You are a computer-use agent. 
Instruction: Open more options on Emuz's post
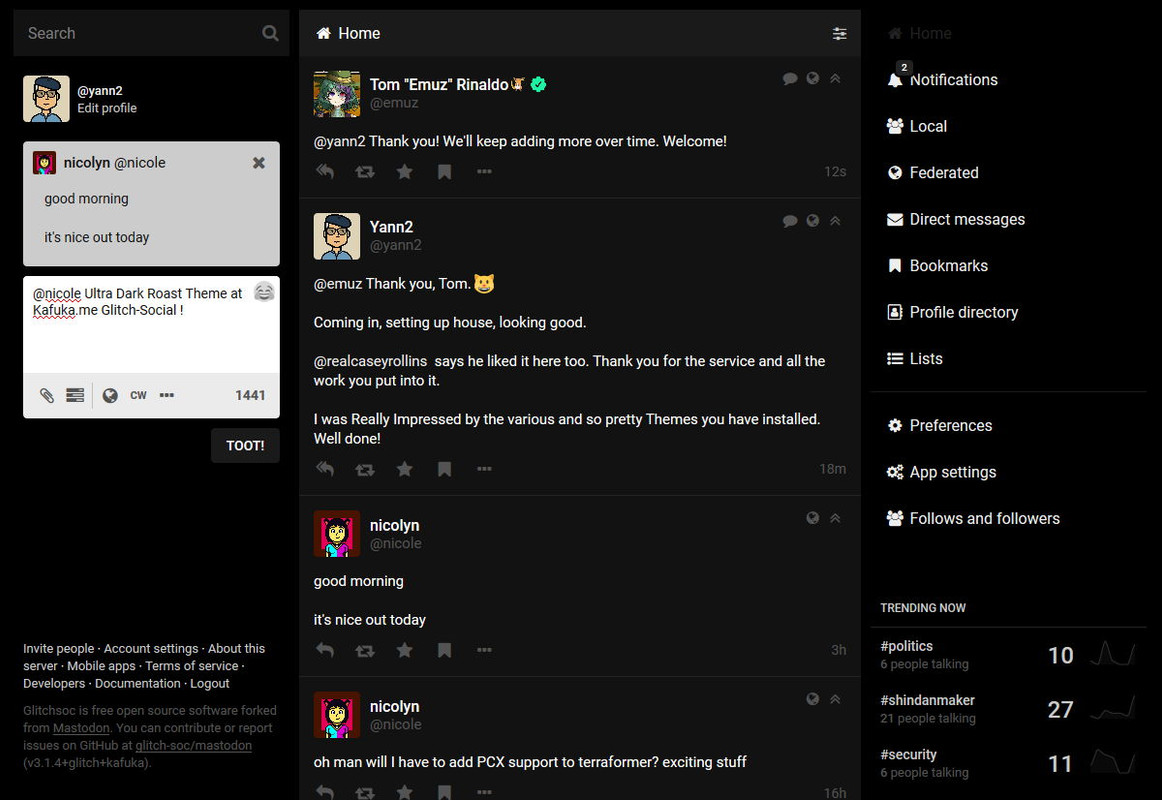tap(484, 172)
